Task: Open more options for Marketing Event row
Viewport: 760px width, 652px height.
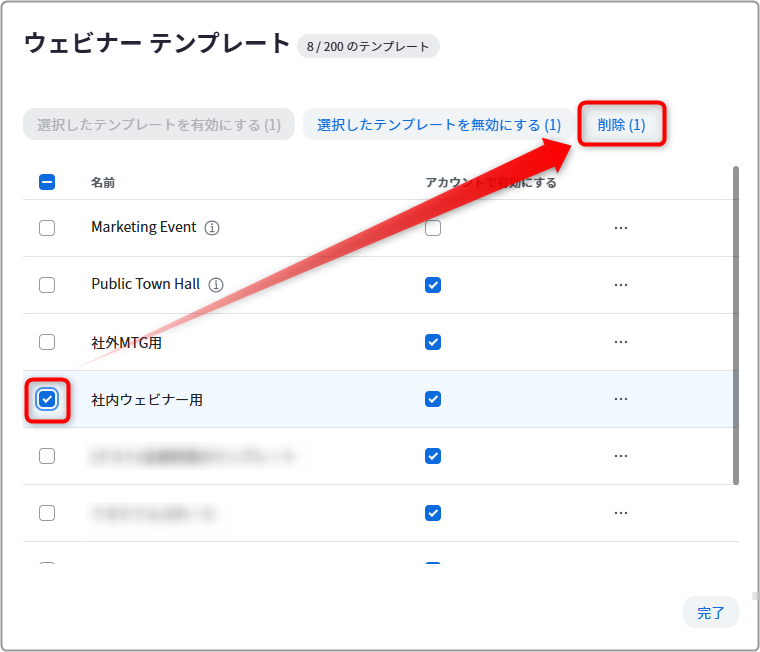Action: pos(621,228)
